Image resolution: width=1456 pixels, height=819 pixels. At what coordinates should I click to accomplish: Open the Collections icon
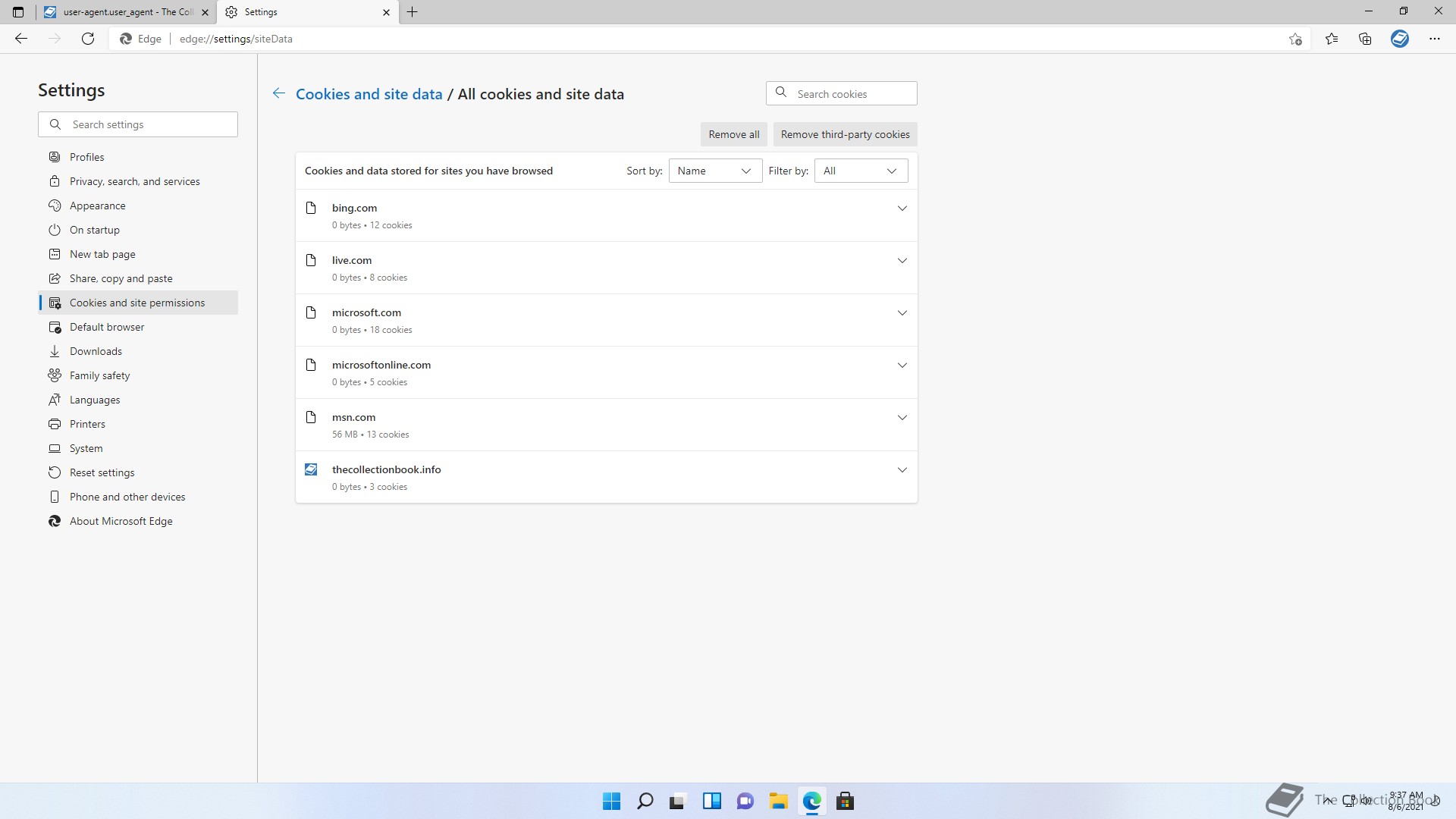pos(1365,39)
